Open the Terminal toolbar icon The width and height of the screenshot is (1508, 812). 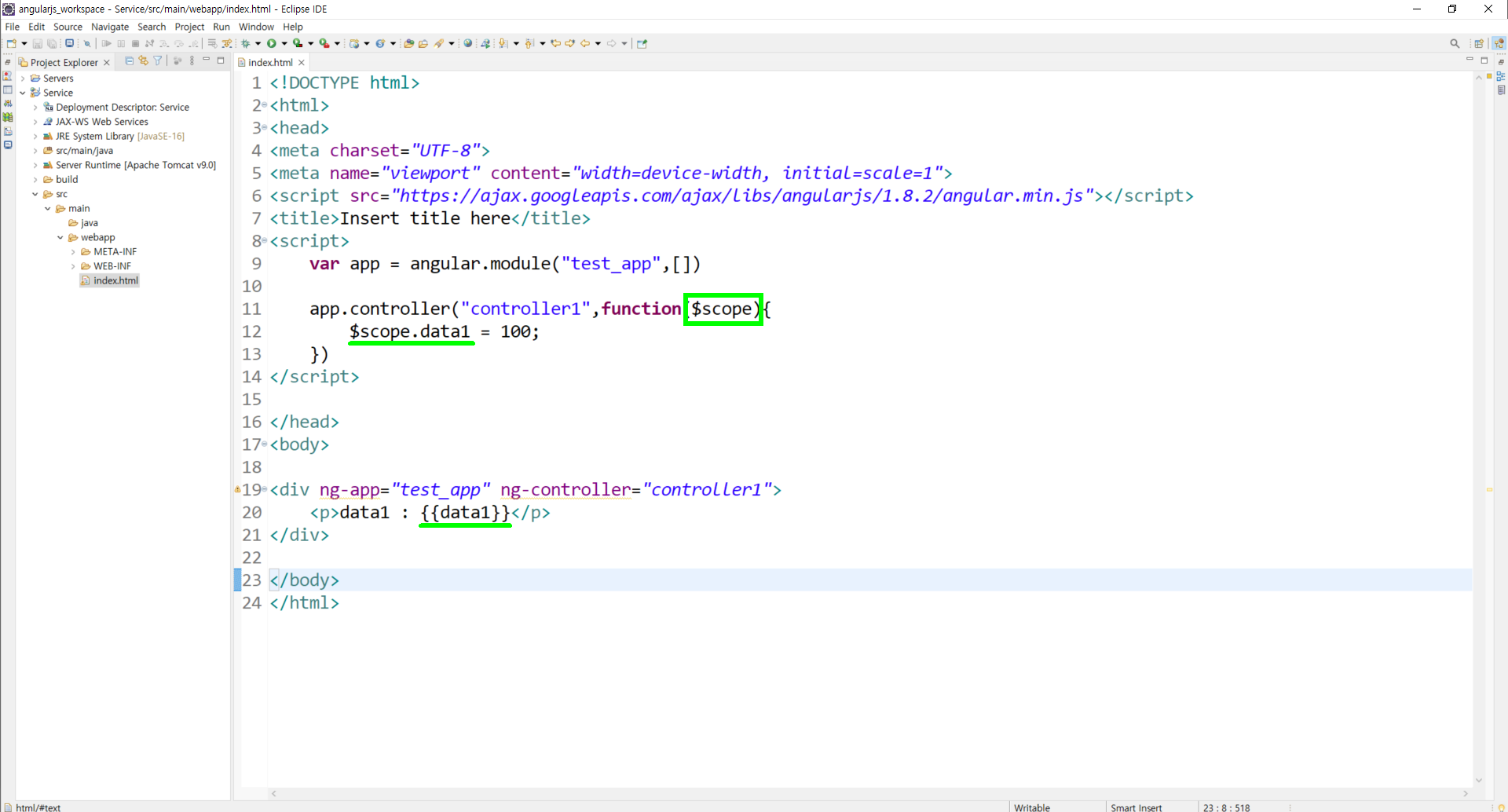69,43
